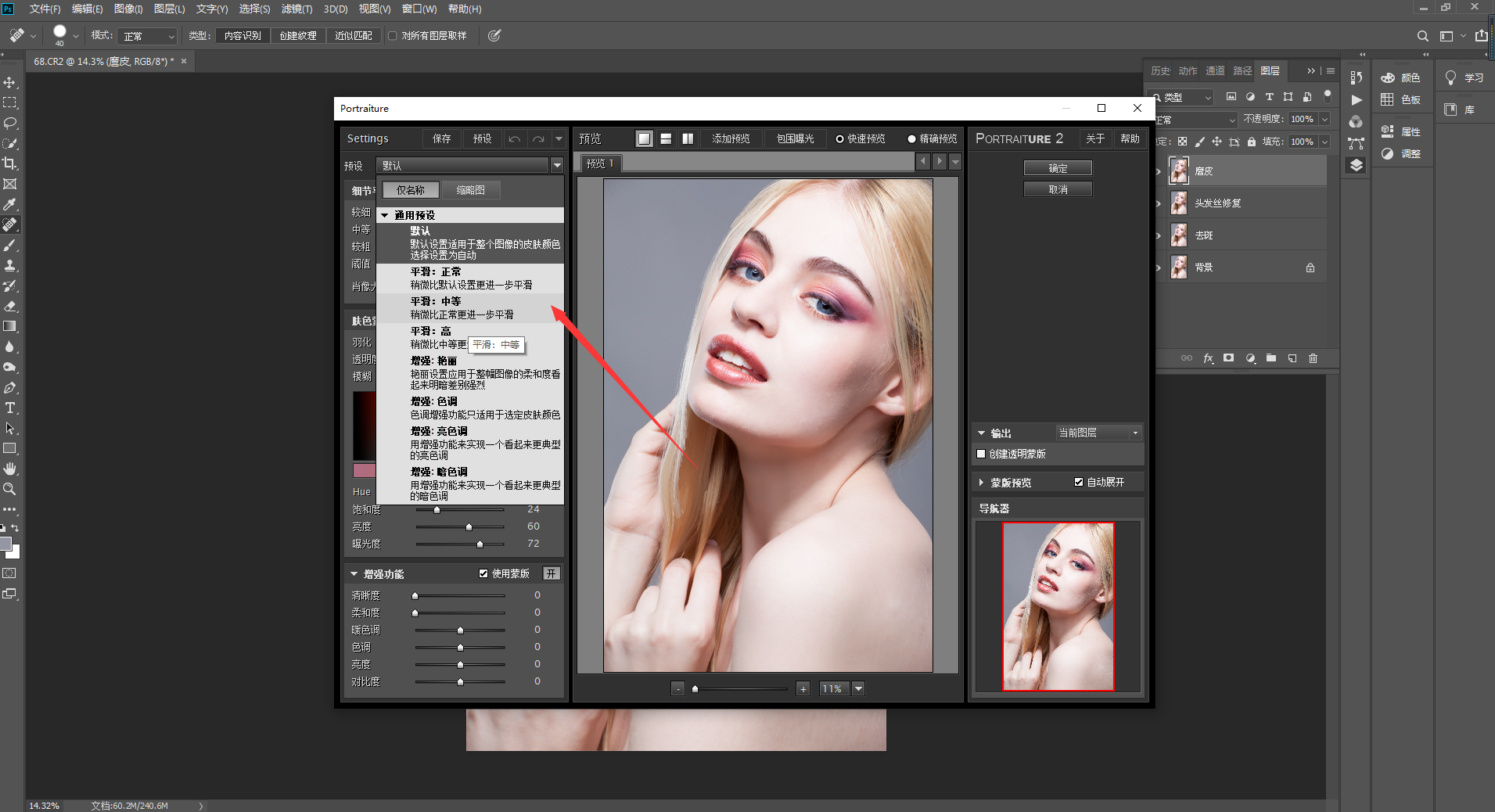Select the Brush tool
The image size is (1495, 812).
[x=10, y=245]
